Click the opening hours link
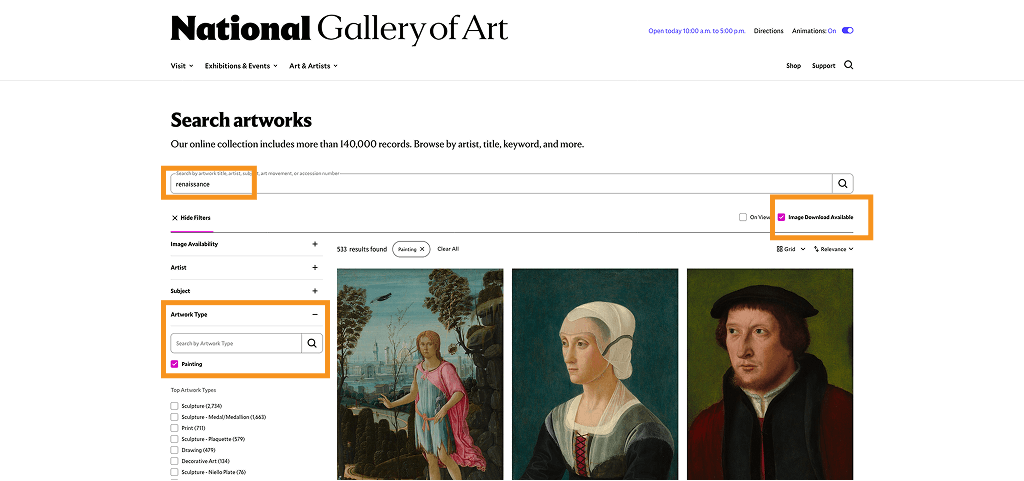 tap(697, 31)
